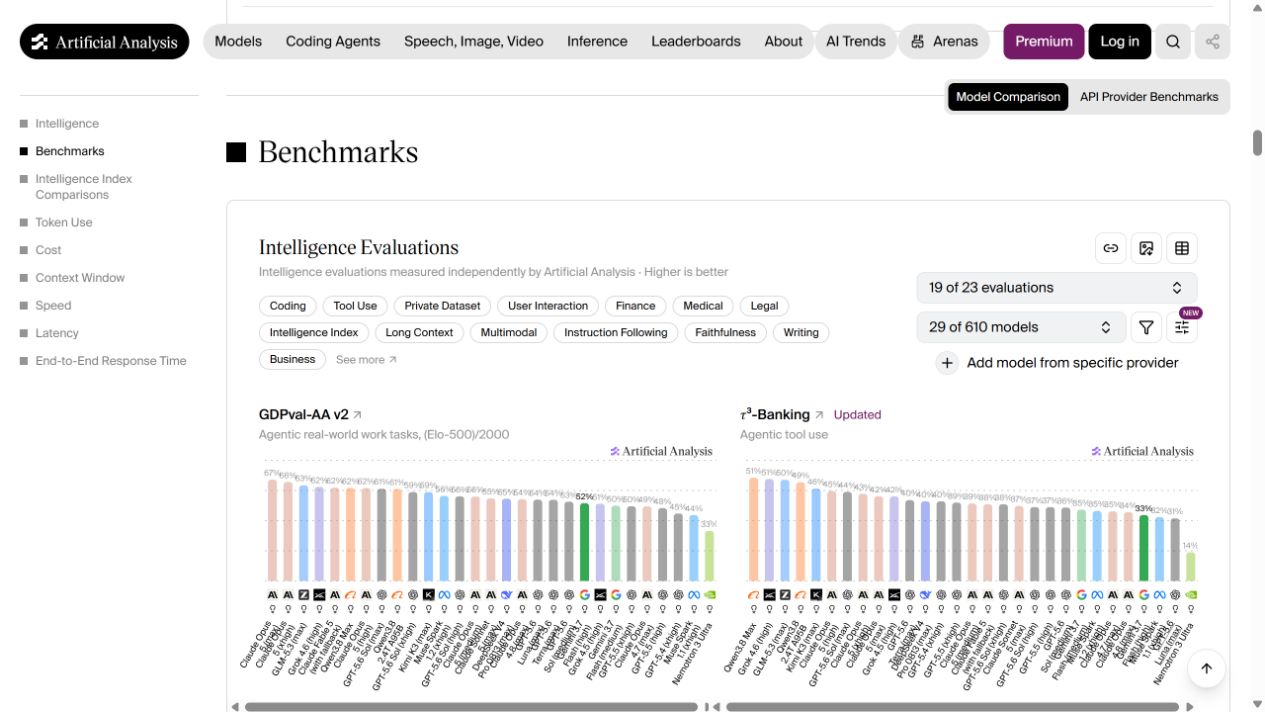
Task: Toggle the Multimodal filter tag
Action: pyautogui.click(x=509, y=333)
